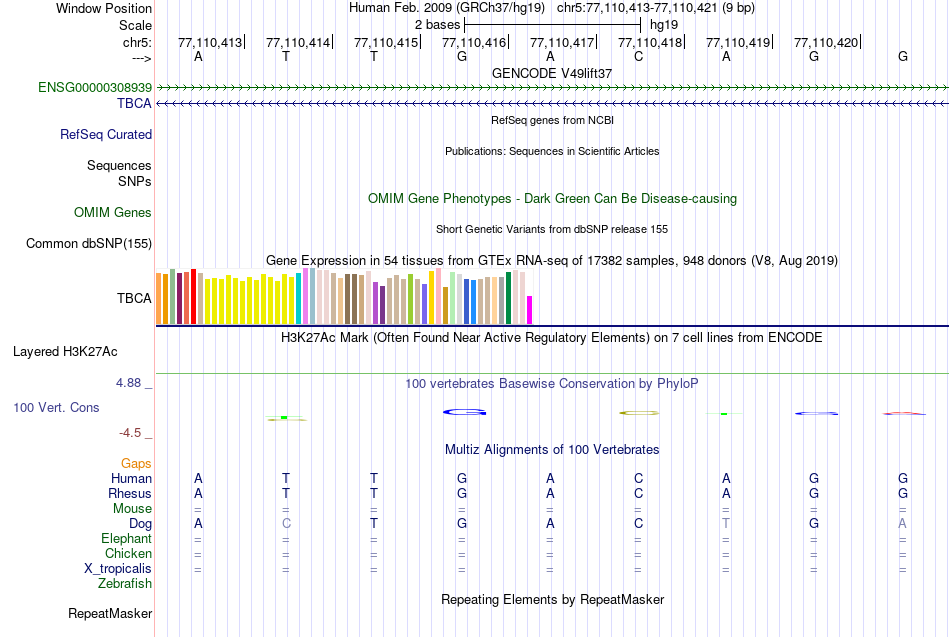Click the hg19 label beside scale bar

[x=664, y=25]
